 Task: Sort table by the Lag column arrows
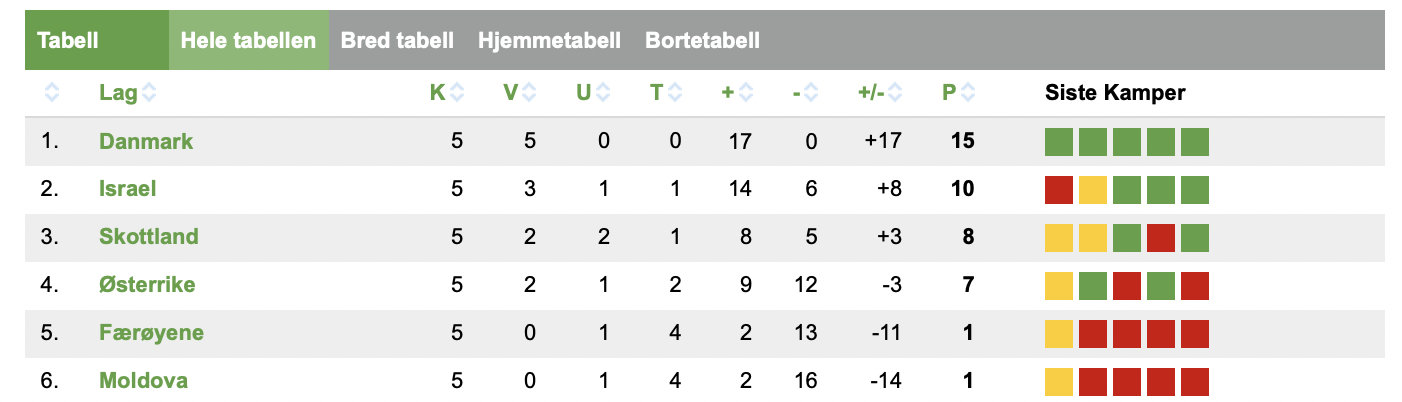(149, 93)
